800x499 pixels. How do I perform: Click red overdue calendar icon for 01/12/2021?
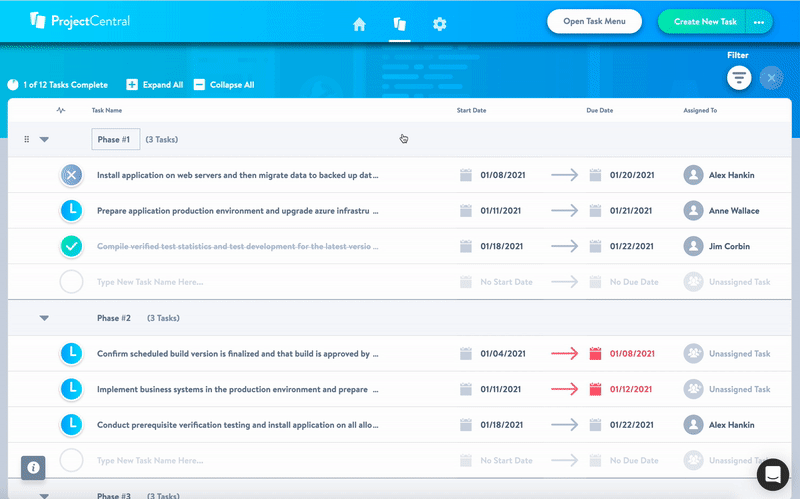(x=595, y=389)
